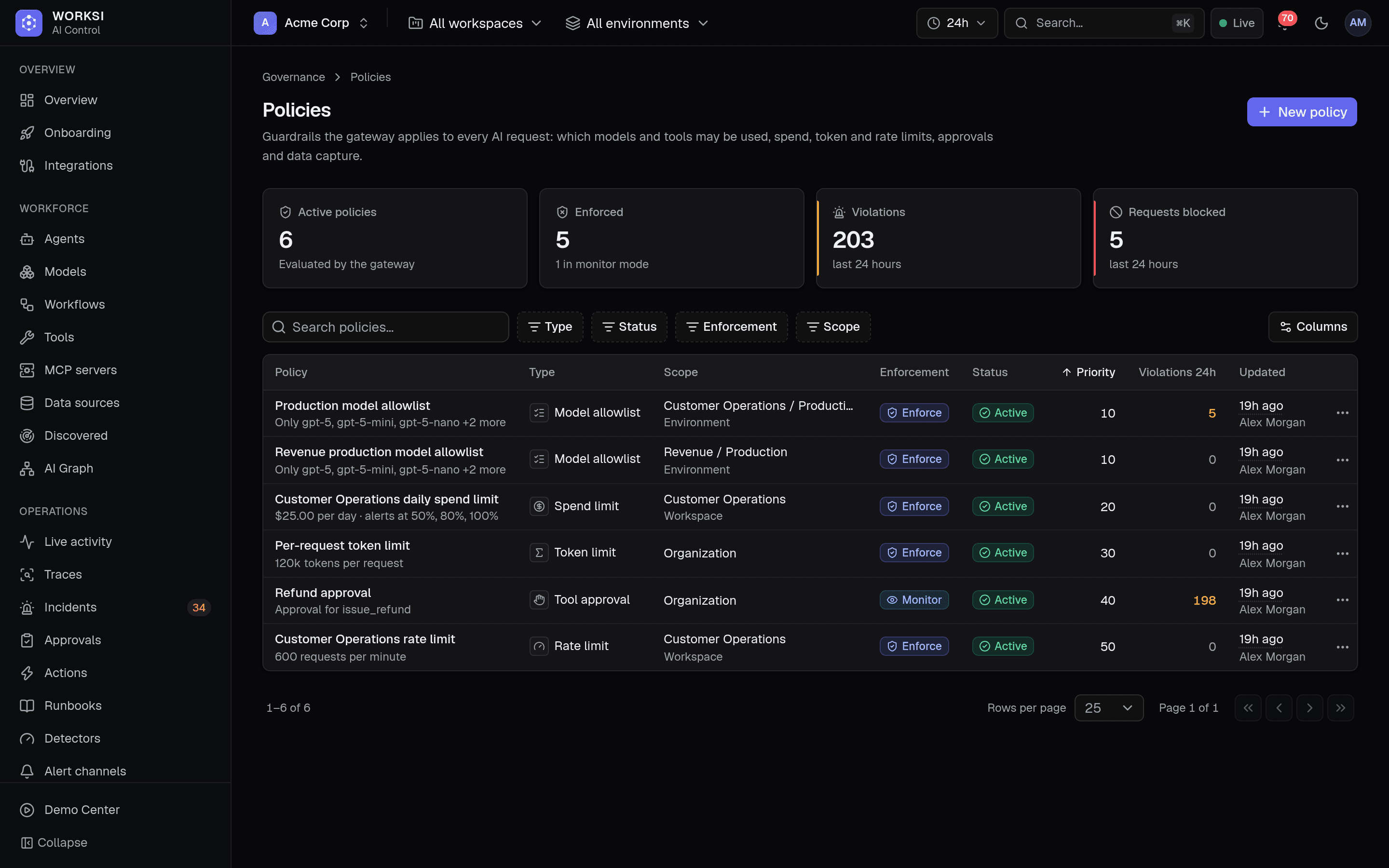This screenshot has height=868, width=1389.
Task: Open row actions for Customer Operations daily spend limit
Action: [1342, 506]
